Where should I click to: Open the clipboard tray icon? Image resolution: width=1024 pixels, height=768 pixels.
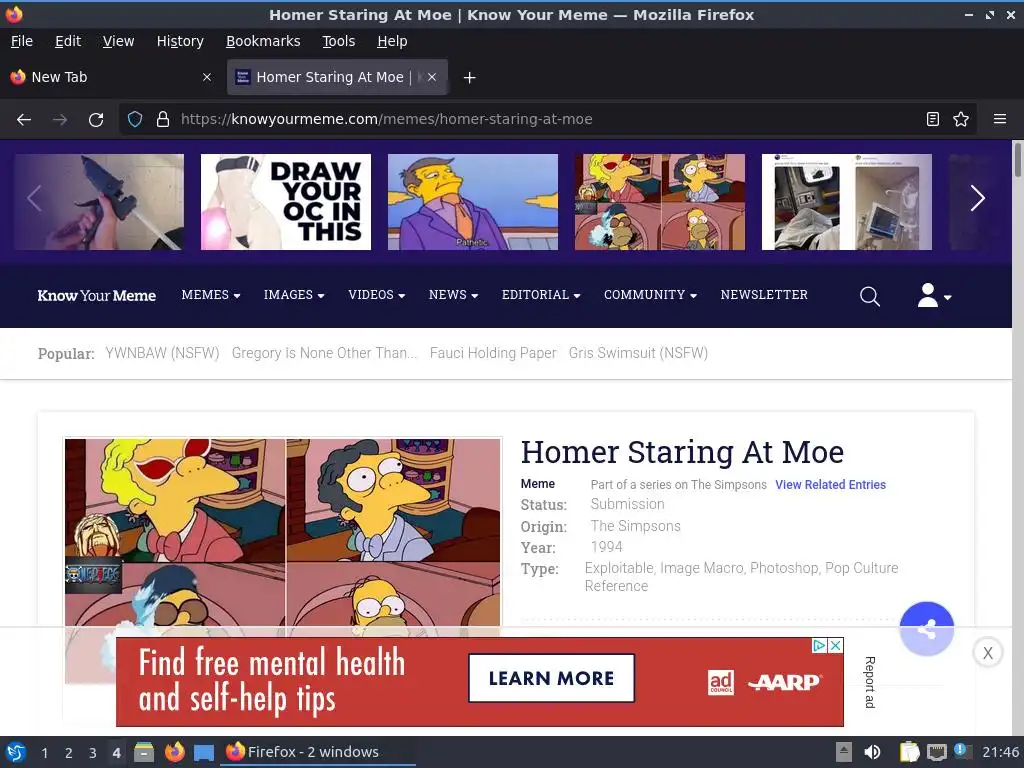coord(909,752)
